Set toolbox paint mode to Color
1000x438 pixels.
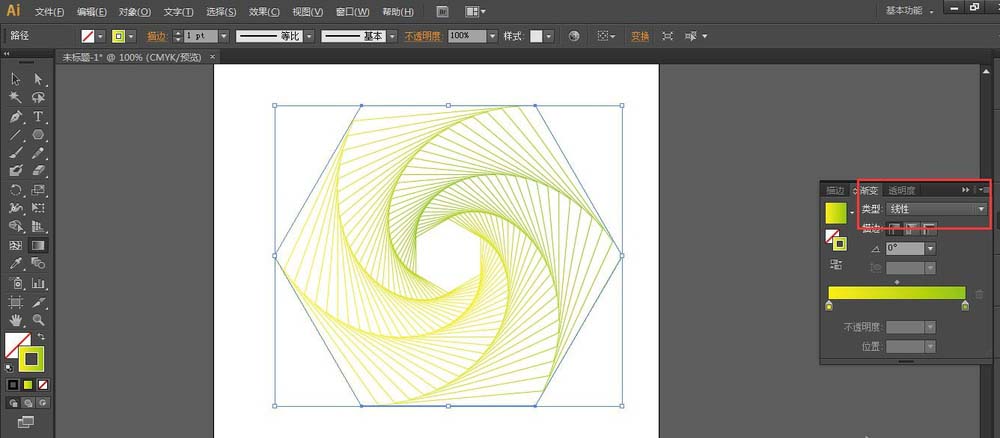pos(13,384)
